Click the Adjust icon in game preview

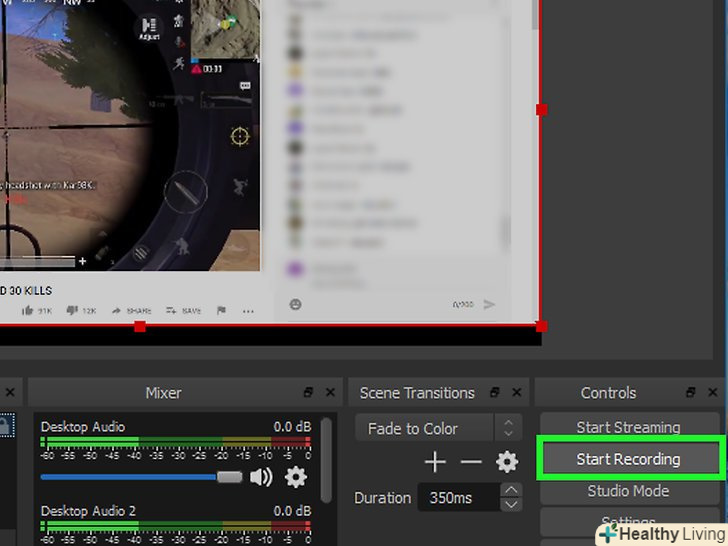pos(149,28)
